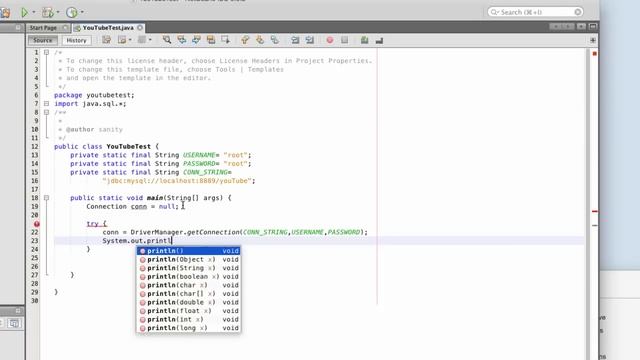Click the Comment code icon
This screenshot has height=360, width=640.
click(x=364, y=40)
